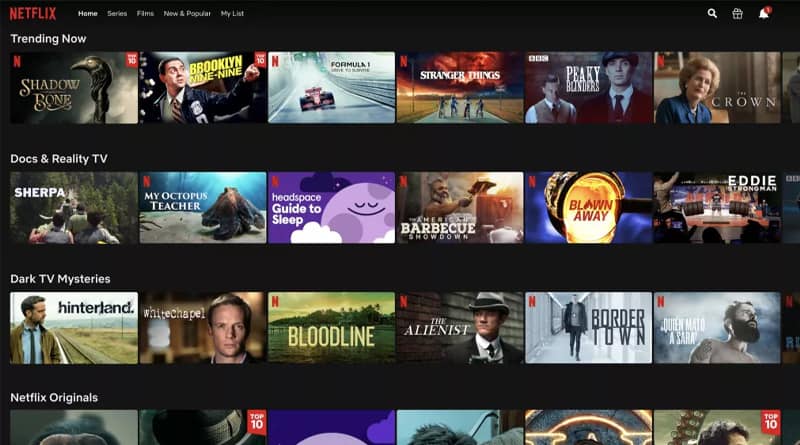This screenshot has height=445, width=800.
Task: Choose American Barbecue Showdown
Action: pos(460,208)
